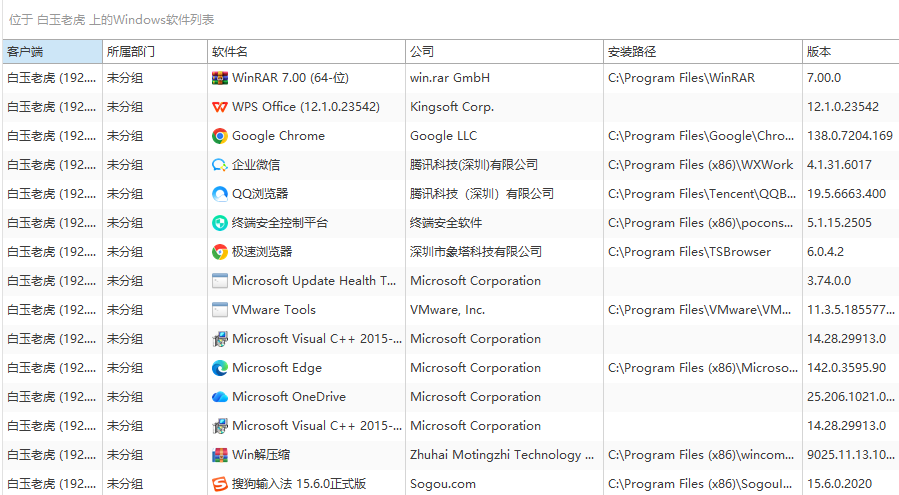Select the WinRAR 7.00 (64-位) software name
Screen dimensions: 899x495
(x=290, y=78)
